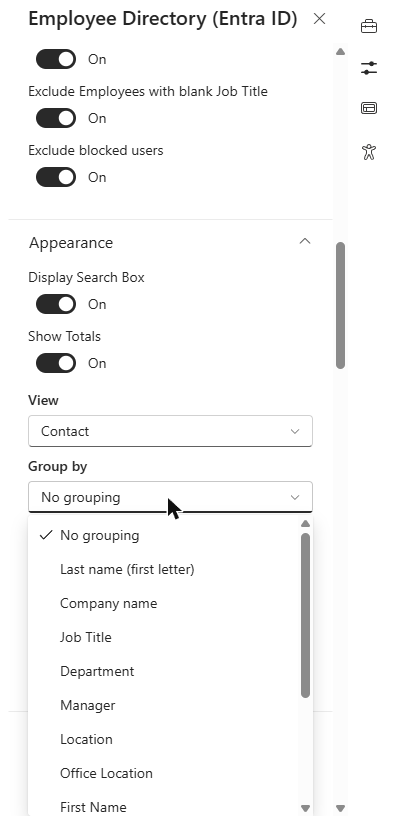Toggle Exclude blocked users switch

click(x=56, y=177)
